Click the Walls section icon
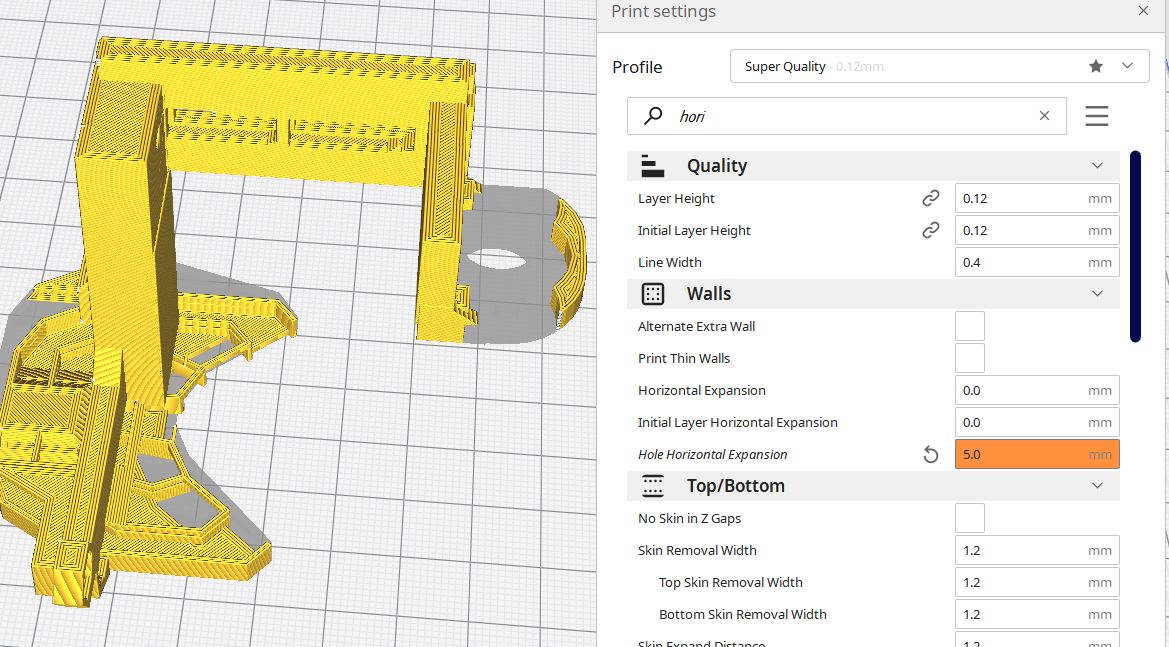This screenshot has height=647, width=1169. 652,293
